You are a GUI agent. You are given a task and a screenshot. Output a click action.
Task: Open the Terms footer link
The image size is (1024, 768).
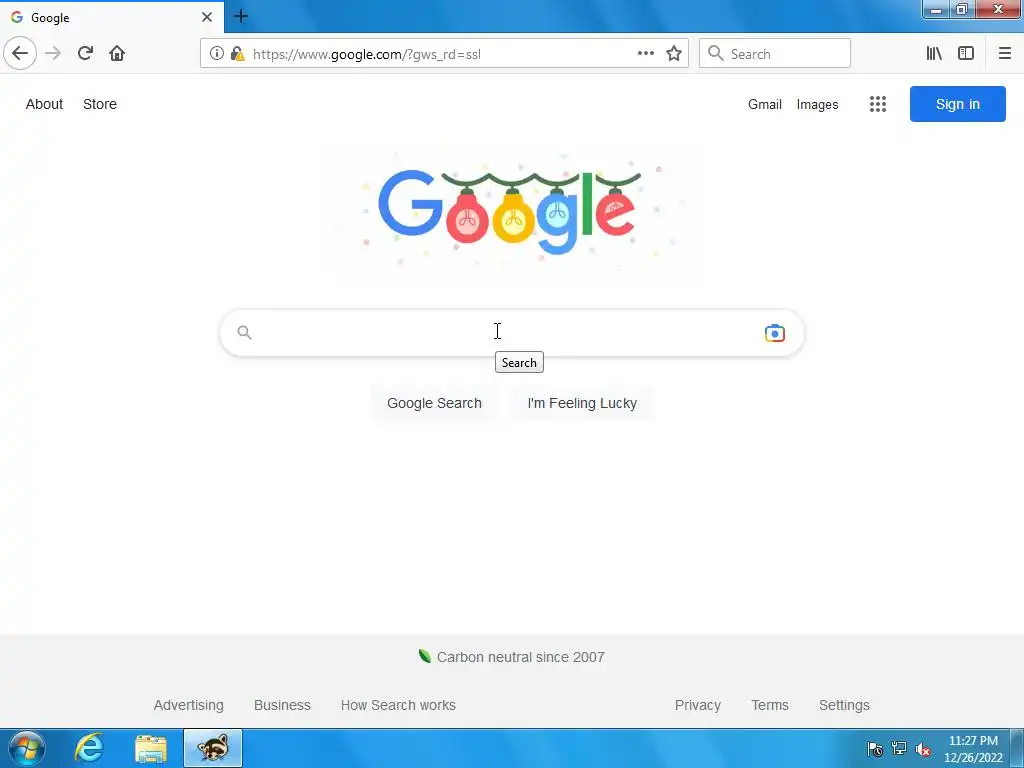770,705
